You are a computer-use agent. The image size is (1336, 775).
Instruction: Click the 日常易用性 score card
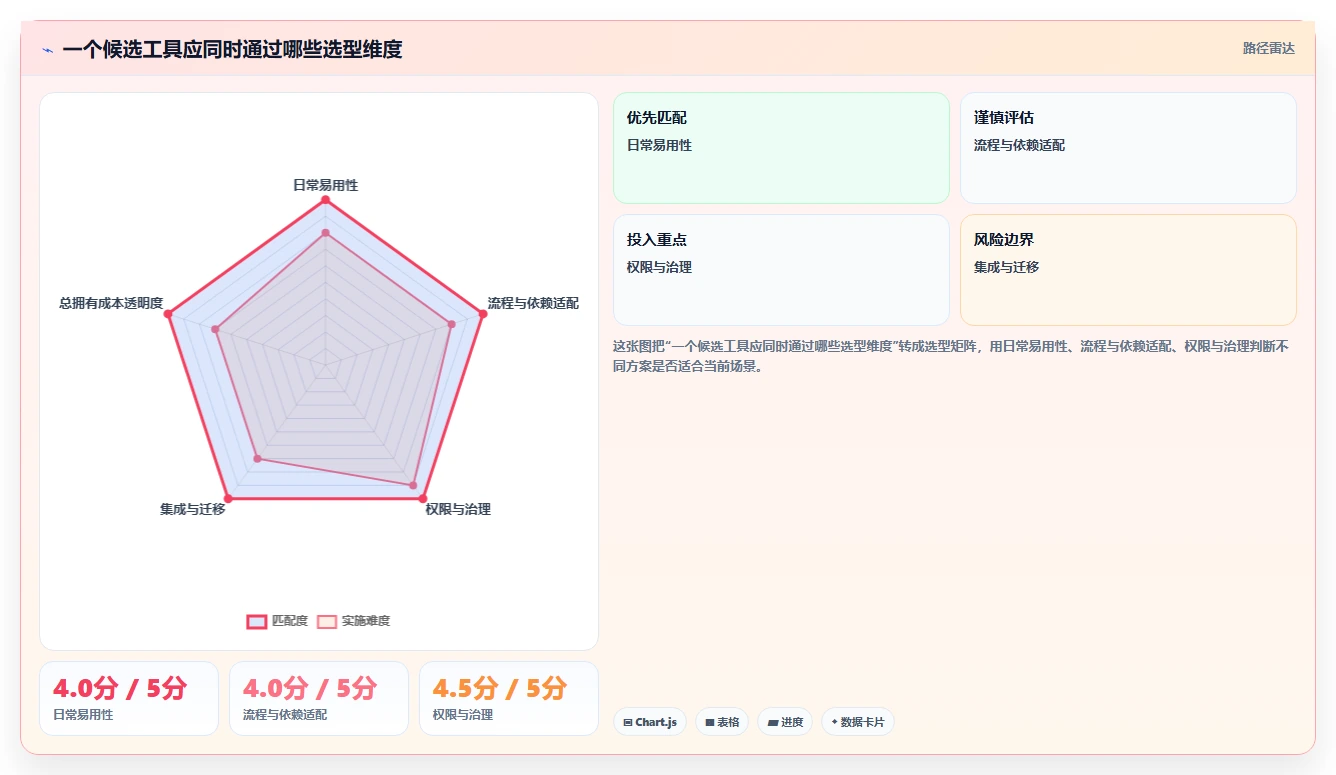tap(129, 698)
